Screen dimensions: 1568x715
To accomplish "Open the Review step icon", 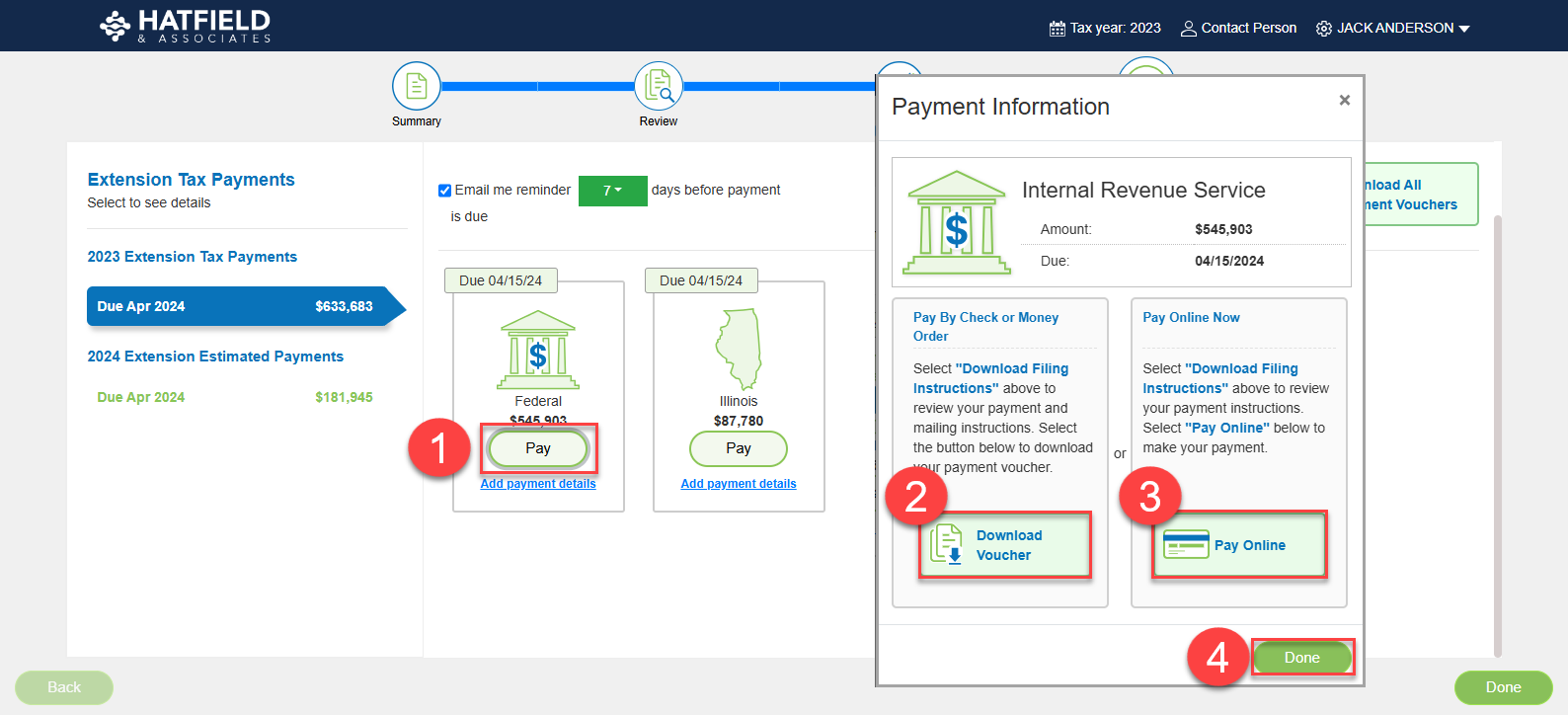I will (x=659, y=86).
